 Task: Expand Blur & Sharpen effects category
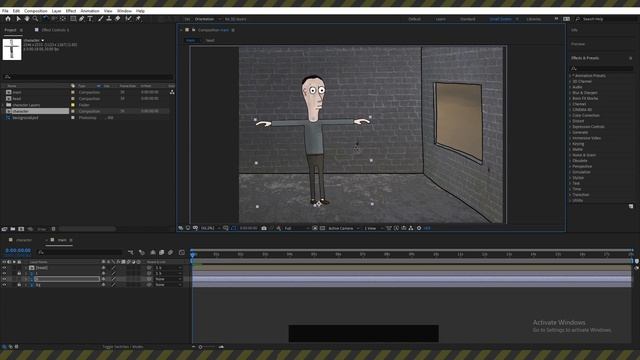570,93
